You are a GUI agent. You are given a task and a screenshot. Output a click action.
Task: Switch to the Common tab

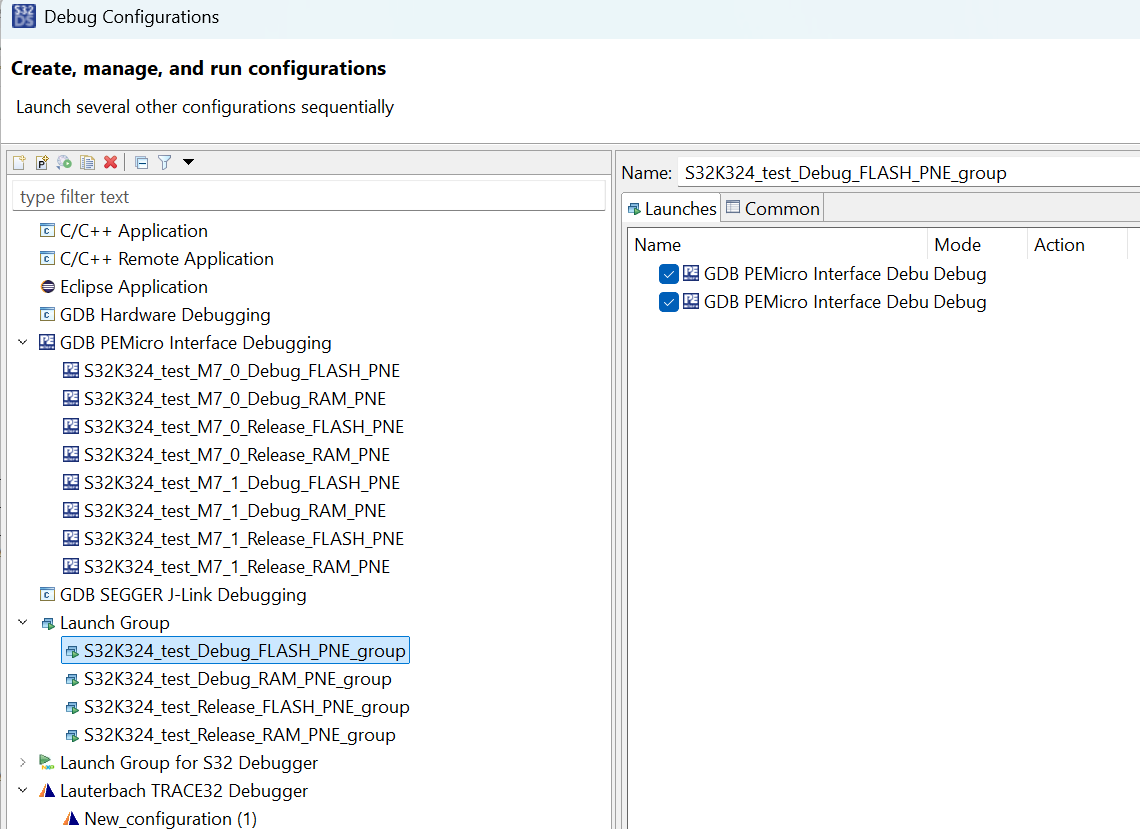(x=772, y=209)
